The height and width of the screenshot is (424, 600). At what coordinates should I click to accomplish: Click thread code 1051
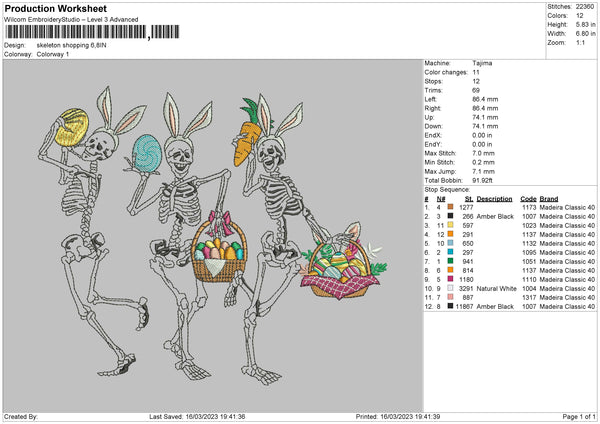(529, 261)
